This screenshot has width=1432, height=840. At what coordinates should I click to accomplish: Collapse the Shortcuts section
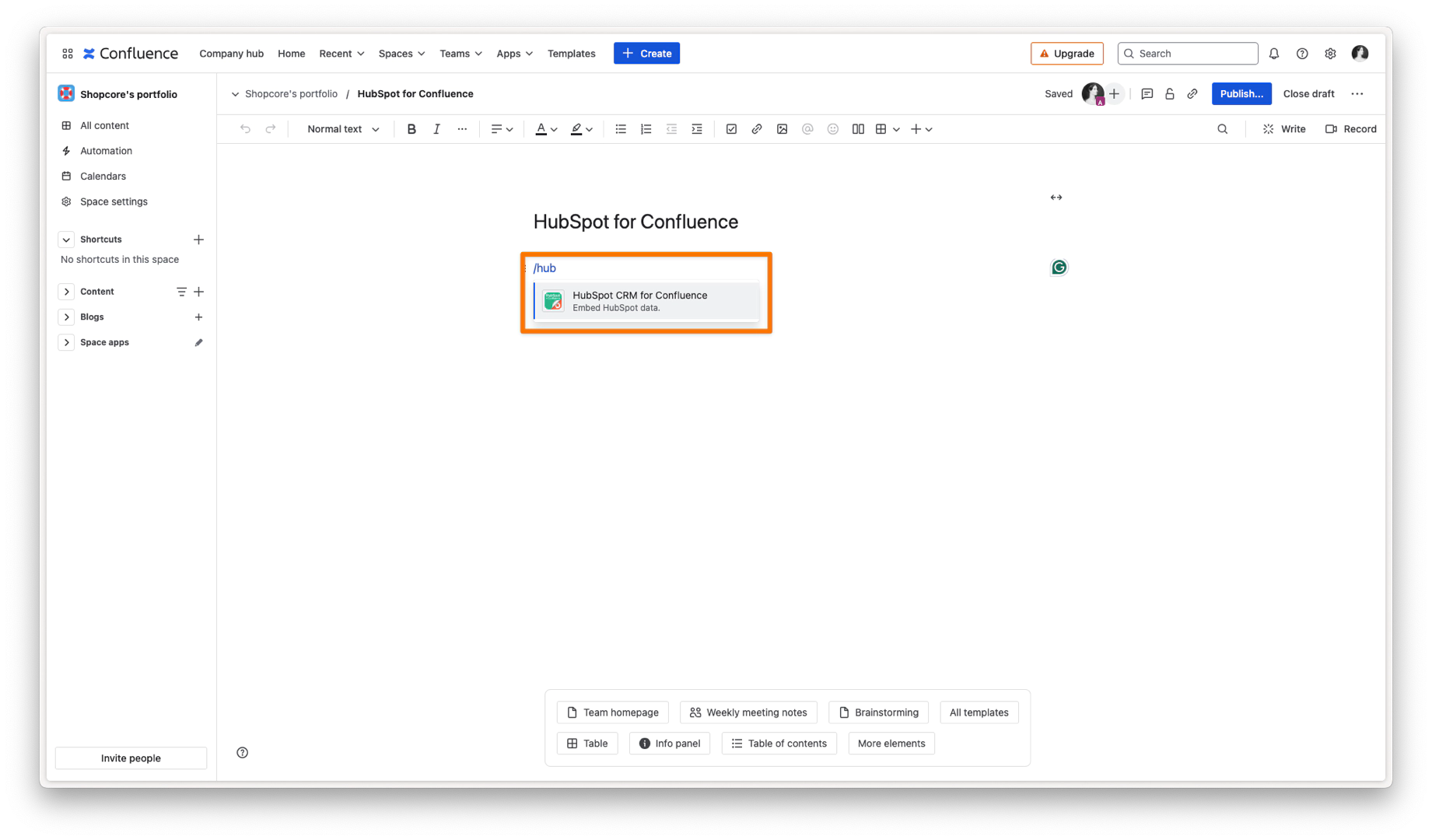click(66, 240)
